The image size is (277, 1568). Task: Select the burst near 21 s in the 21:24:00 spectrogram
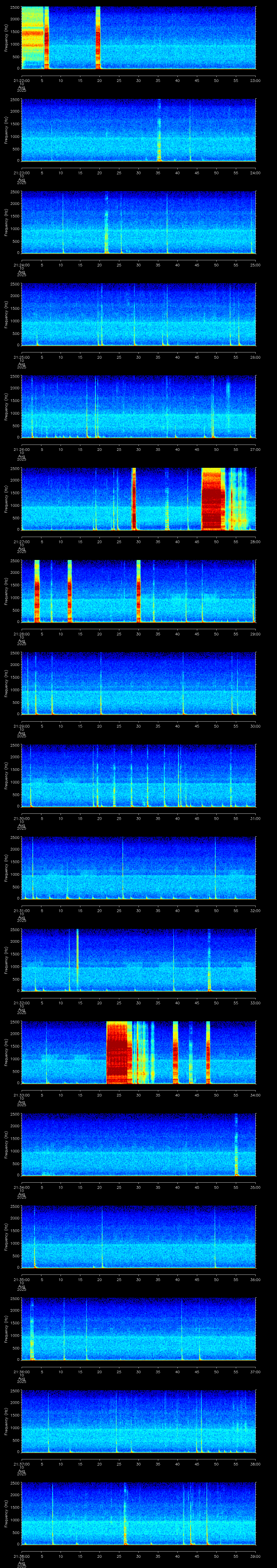pyautogui.click(x=106, y=222)
